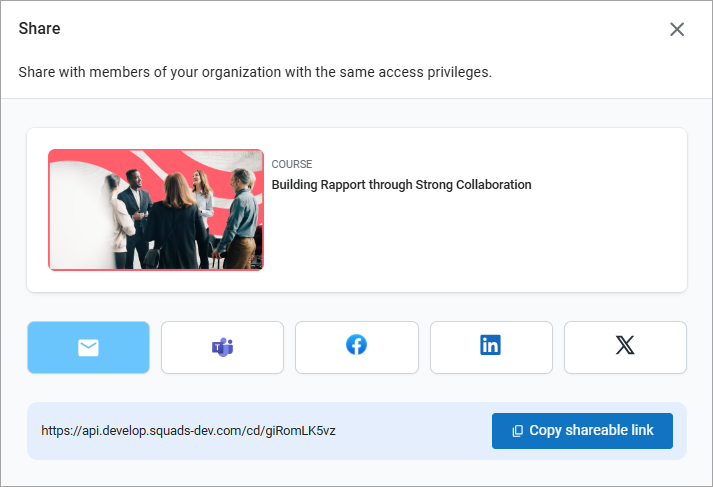
Task: Share on X (Twitter)
Action: coord(625,346)
